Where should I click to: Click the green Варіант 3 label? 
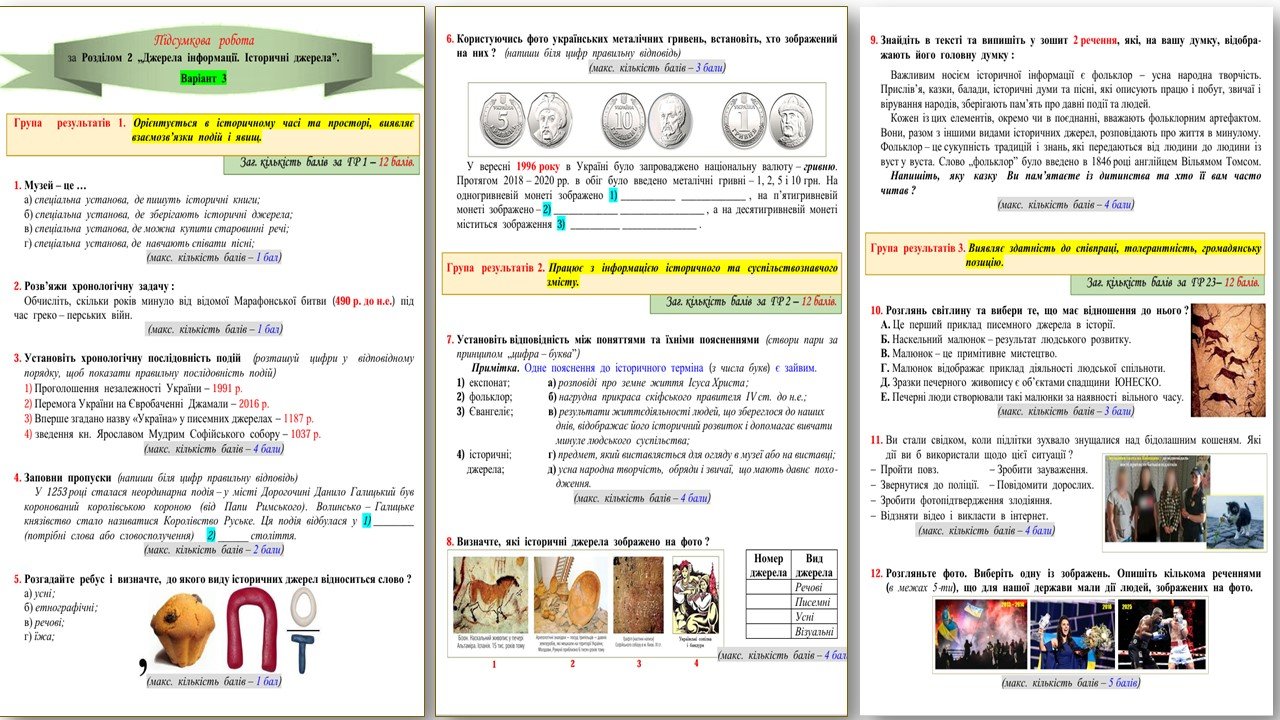click(204, 78)
